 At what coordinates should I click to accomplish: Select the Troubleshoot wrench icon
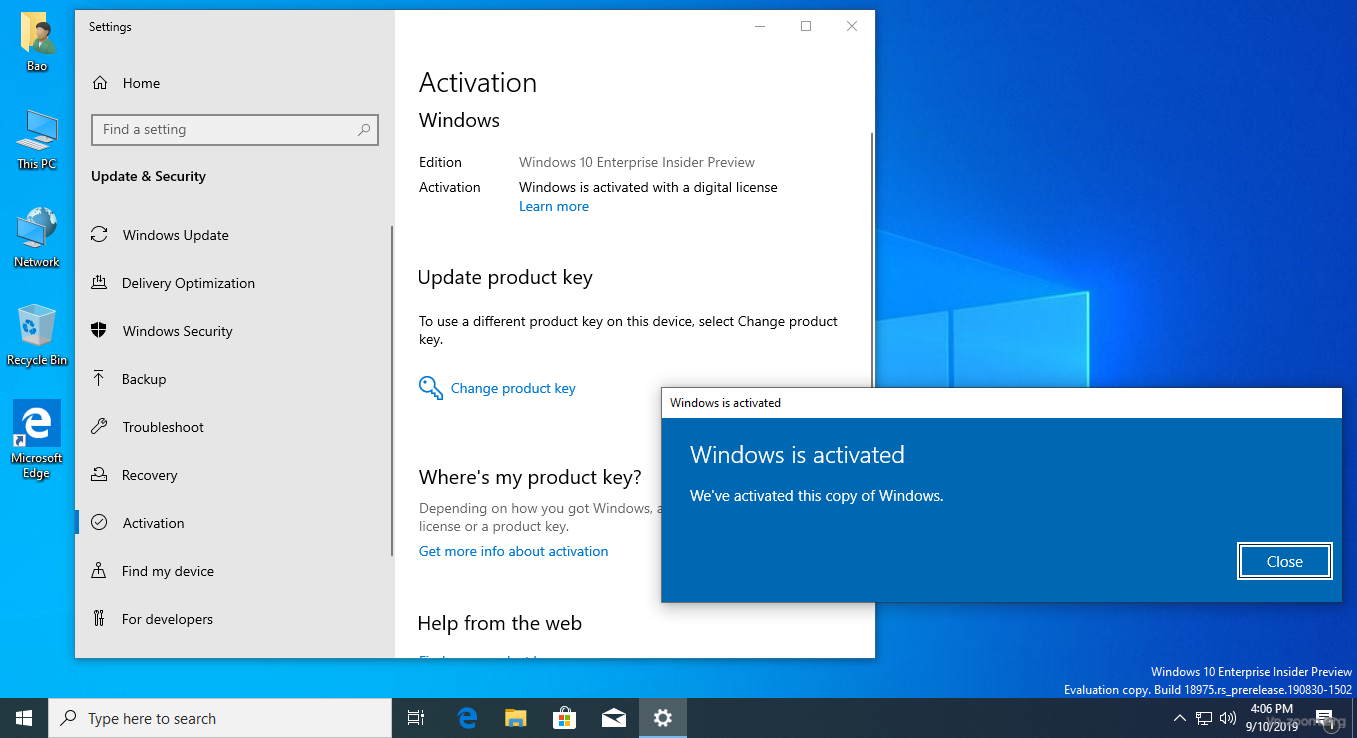[99, 427]
